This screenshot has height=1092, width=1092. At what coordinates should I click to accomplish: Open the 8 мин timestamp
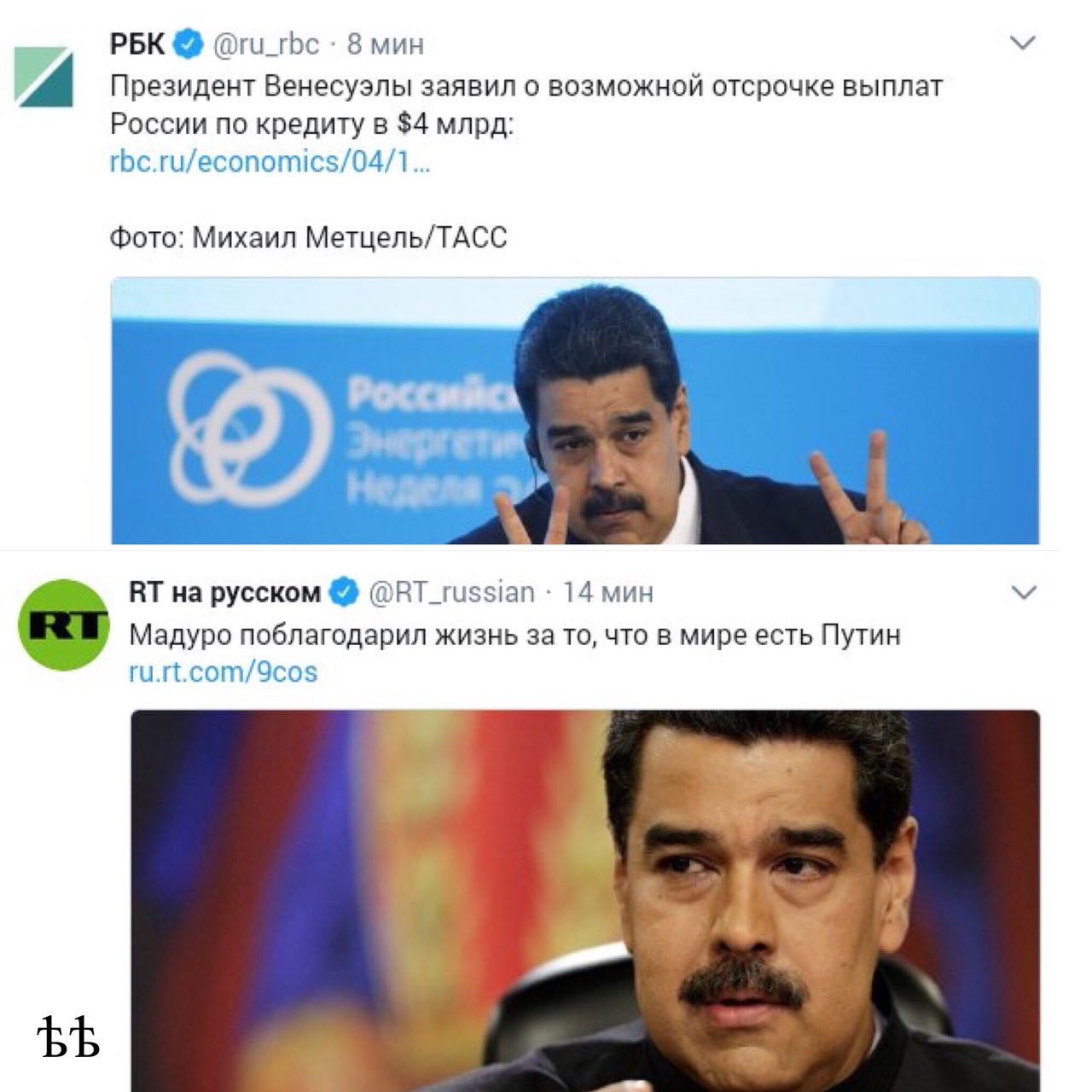[x=385, y=44]
